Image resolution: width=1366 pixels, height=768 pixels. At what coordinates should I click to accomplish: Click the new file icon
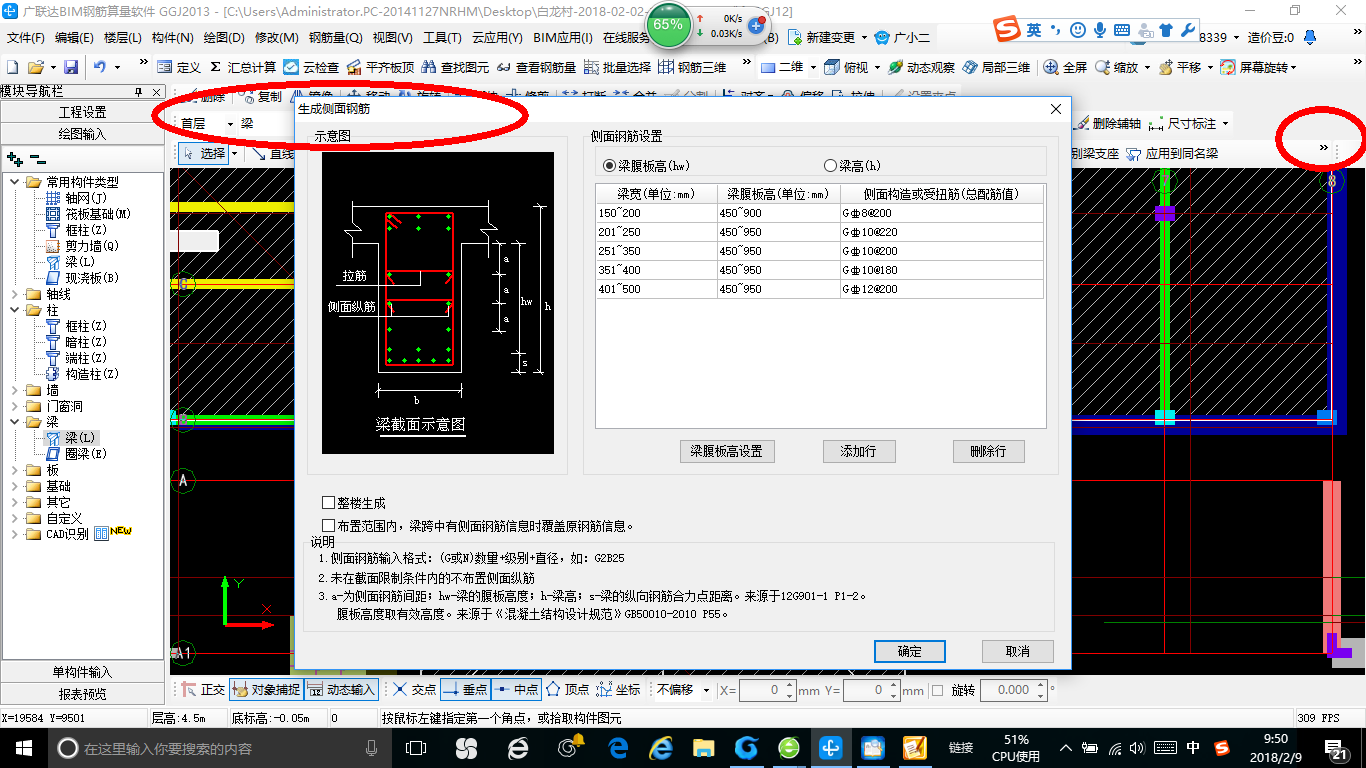tap(13, 68)
